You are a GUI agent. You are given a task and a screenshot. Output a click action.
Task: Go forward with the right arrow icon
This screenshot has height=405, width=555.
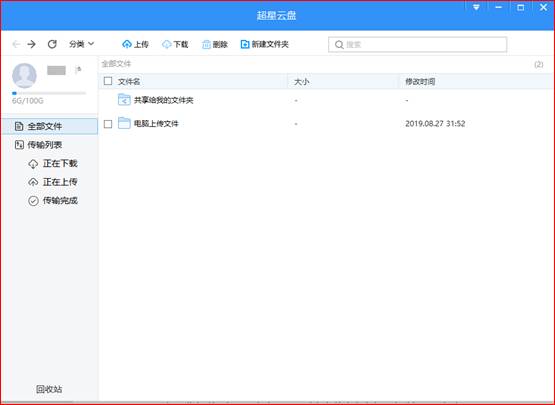tap(32, 44)
